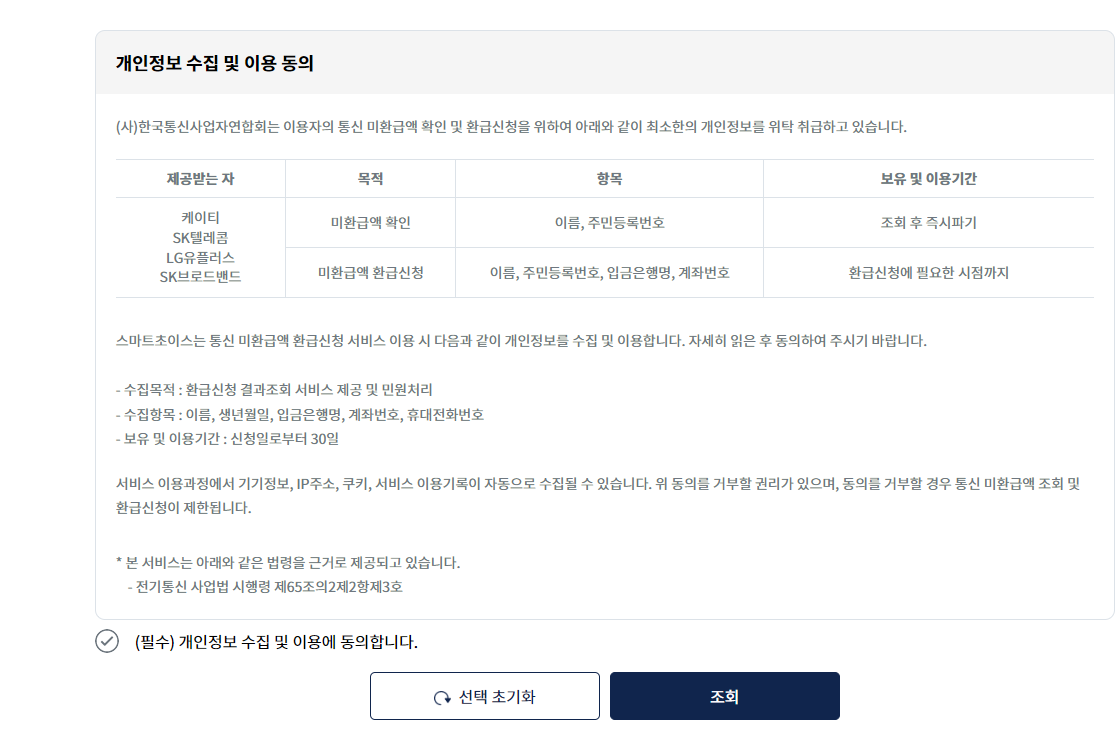Click the 조회 후 즉시파기 retention cell
Image resolution: width=1119 pixels, height=745 pixels.
[x=929, y=222]
